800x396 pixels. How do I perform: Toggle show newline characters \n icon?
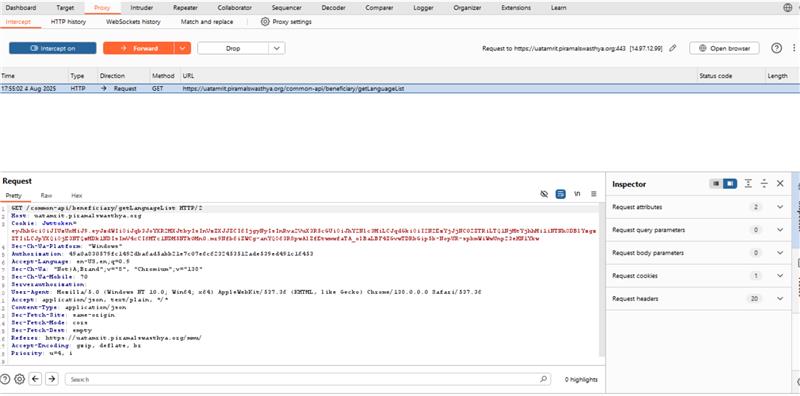tap(578, 194)
